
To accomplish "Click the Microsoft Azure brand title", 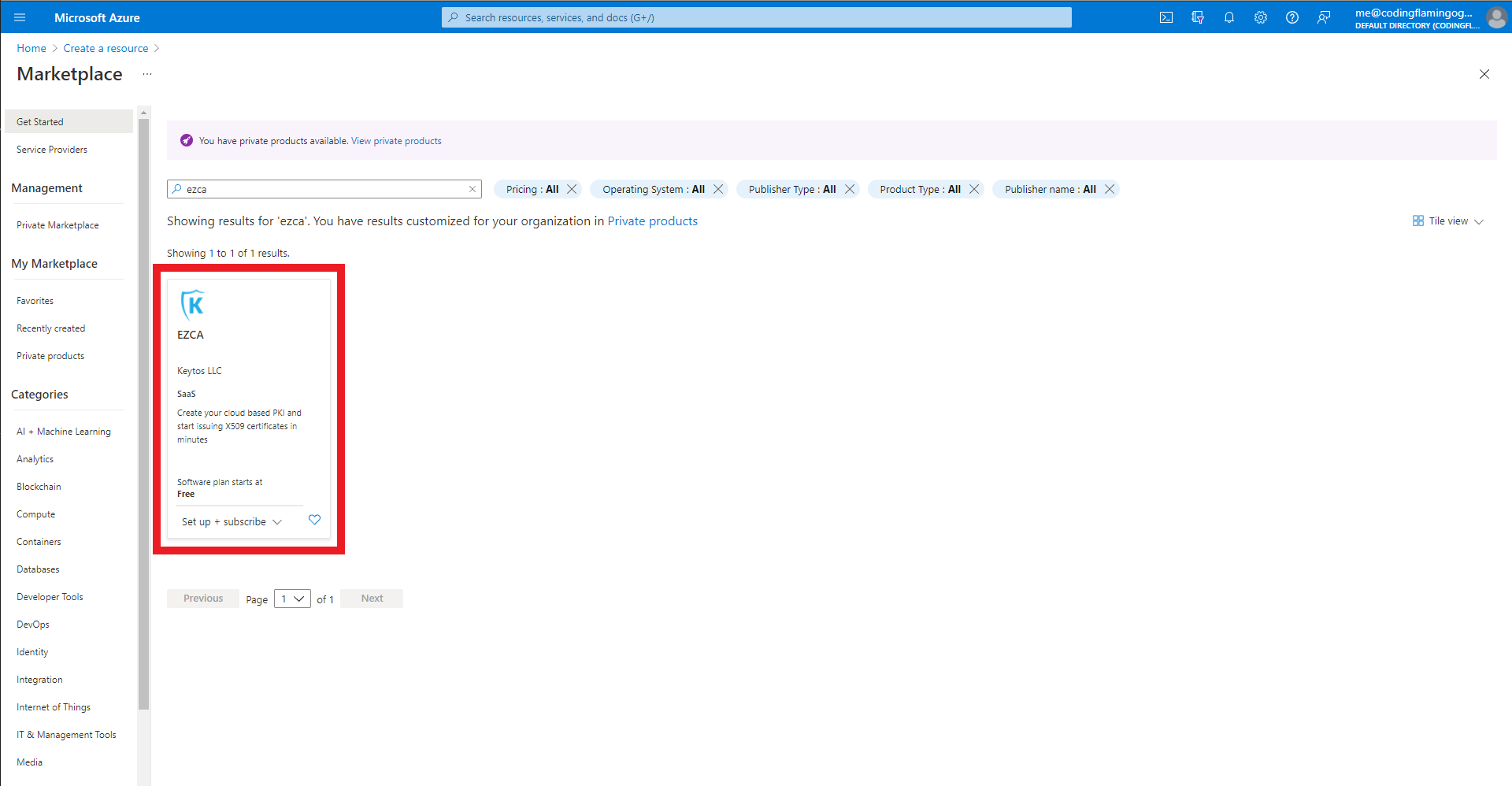I will click(97, 17).
